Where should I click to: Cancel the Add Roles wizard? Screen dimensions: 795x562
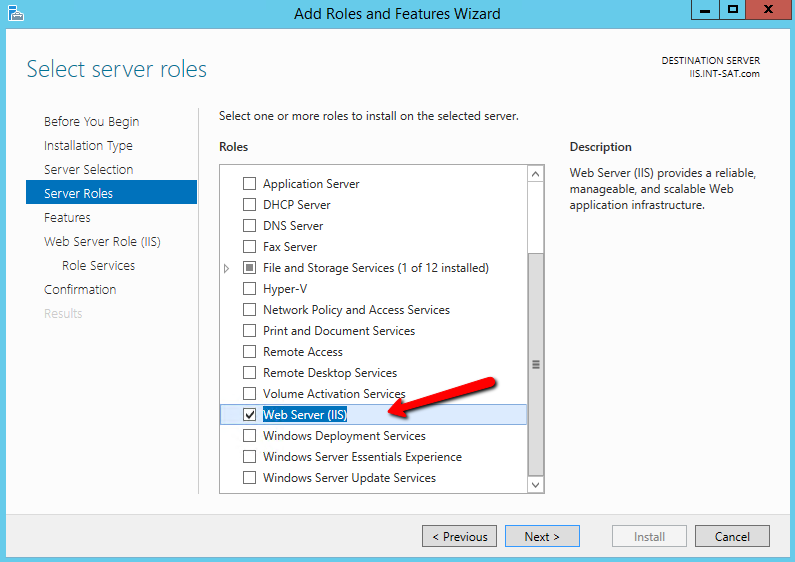pos(732,537)
